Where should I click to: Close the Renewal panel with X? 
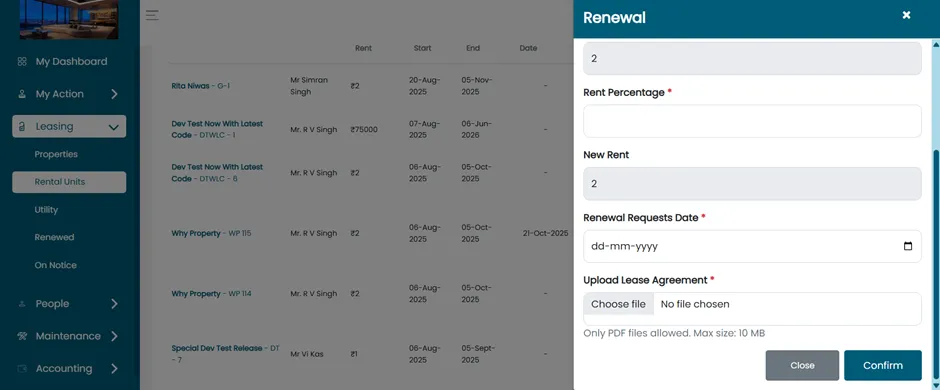pos(906,15)
